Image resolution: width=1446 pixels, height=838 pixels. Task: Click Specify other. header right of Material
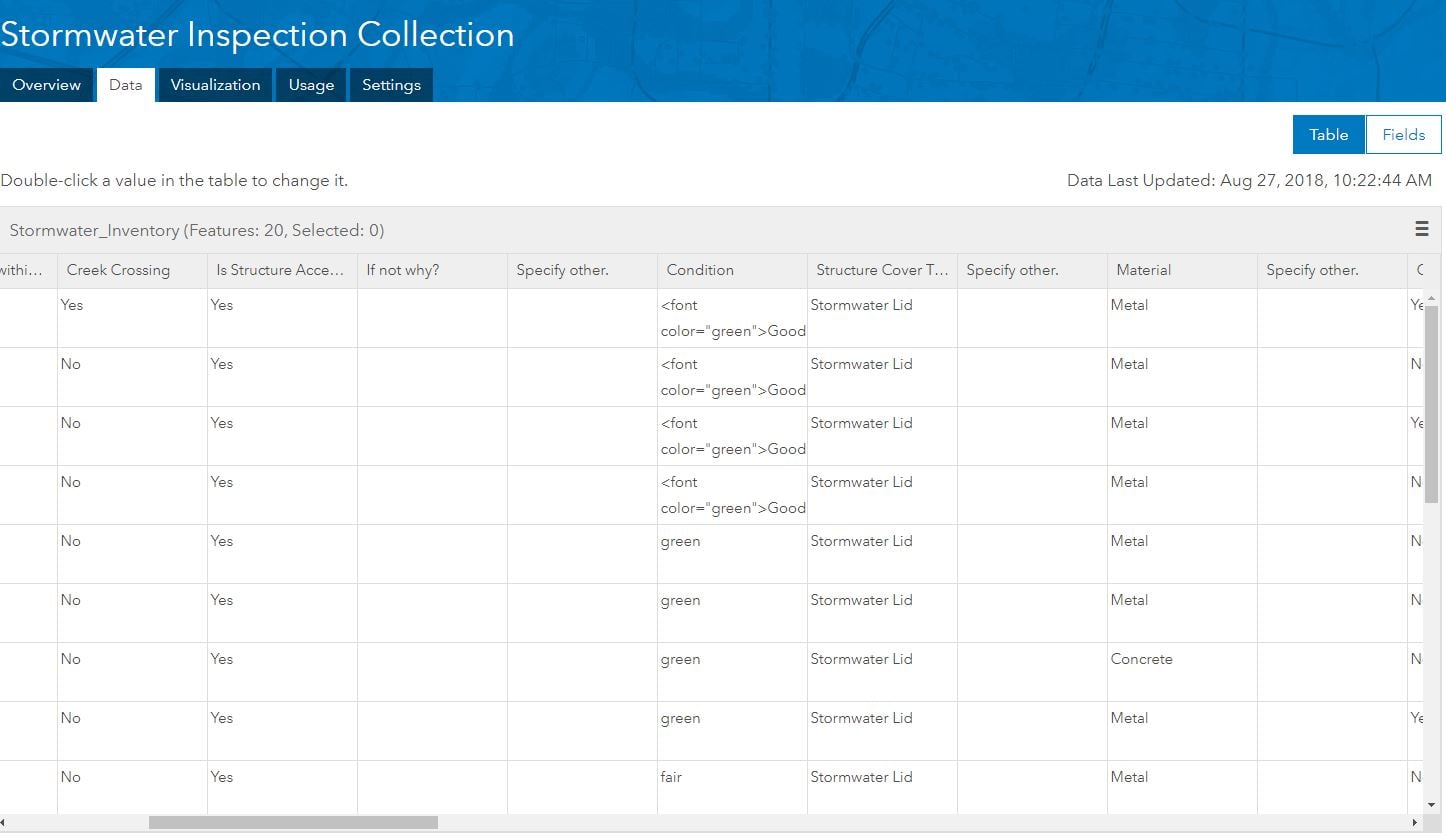coord(1332,270)
